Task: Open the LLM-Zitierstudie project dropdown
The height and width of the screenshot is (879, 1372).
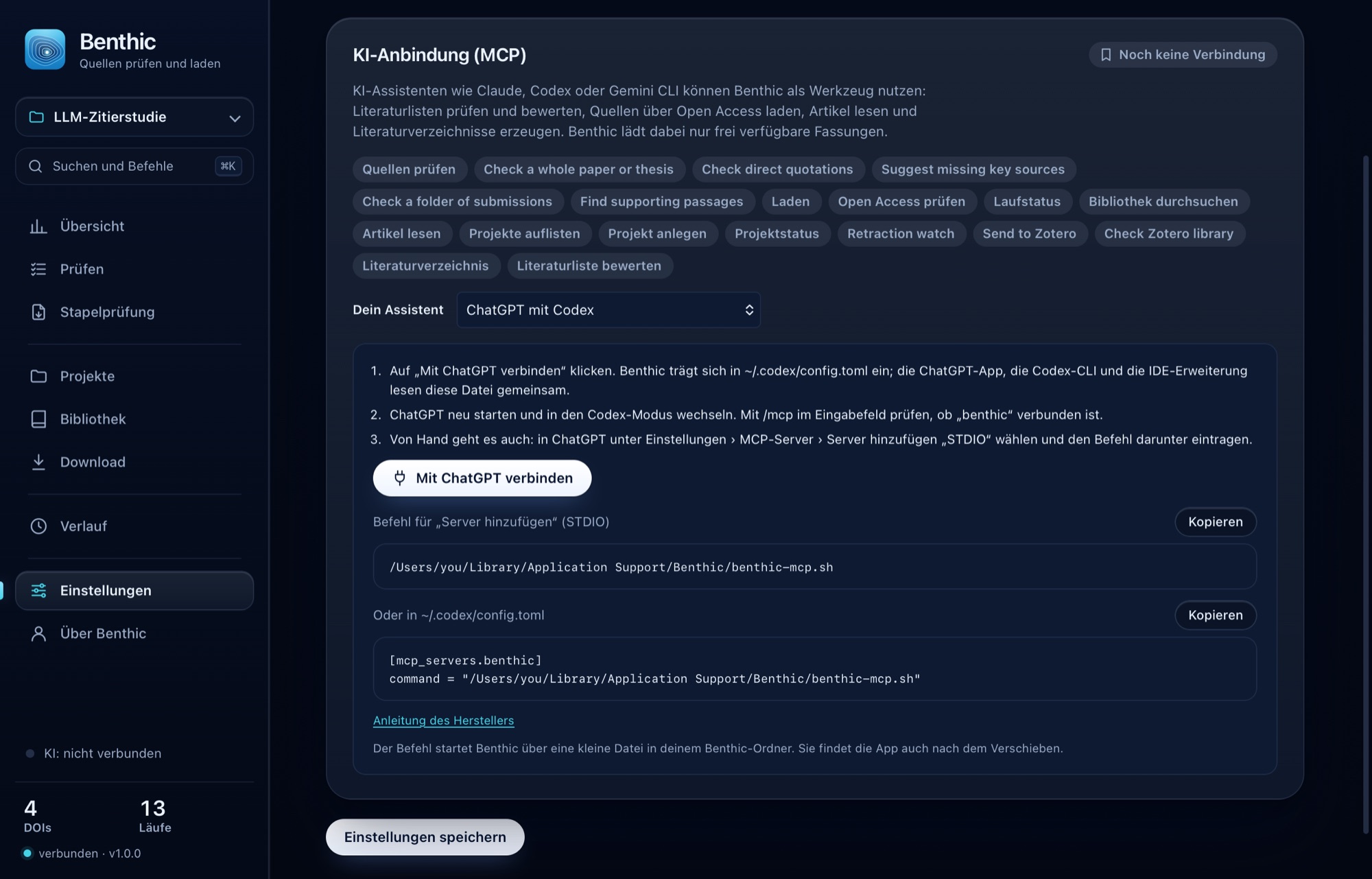Action: pos(134,117)
